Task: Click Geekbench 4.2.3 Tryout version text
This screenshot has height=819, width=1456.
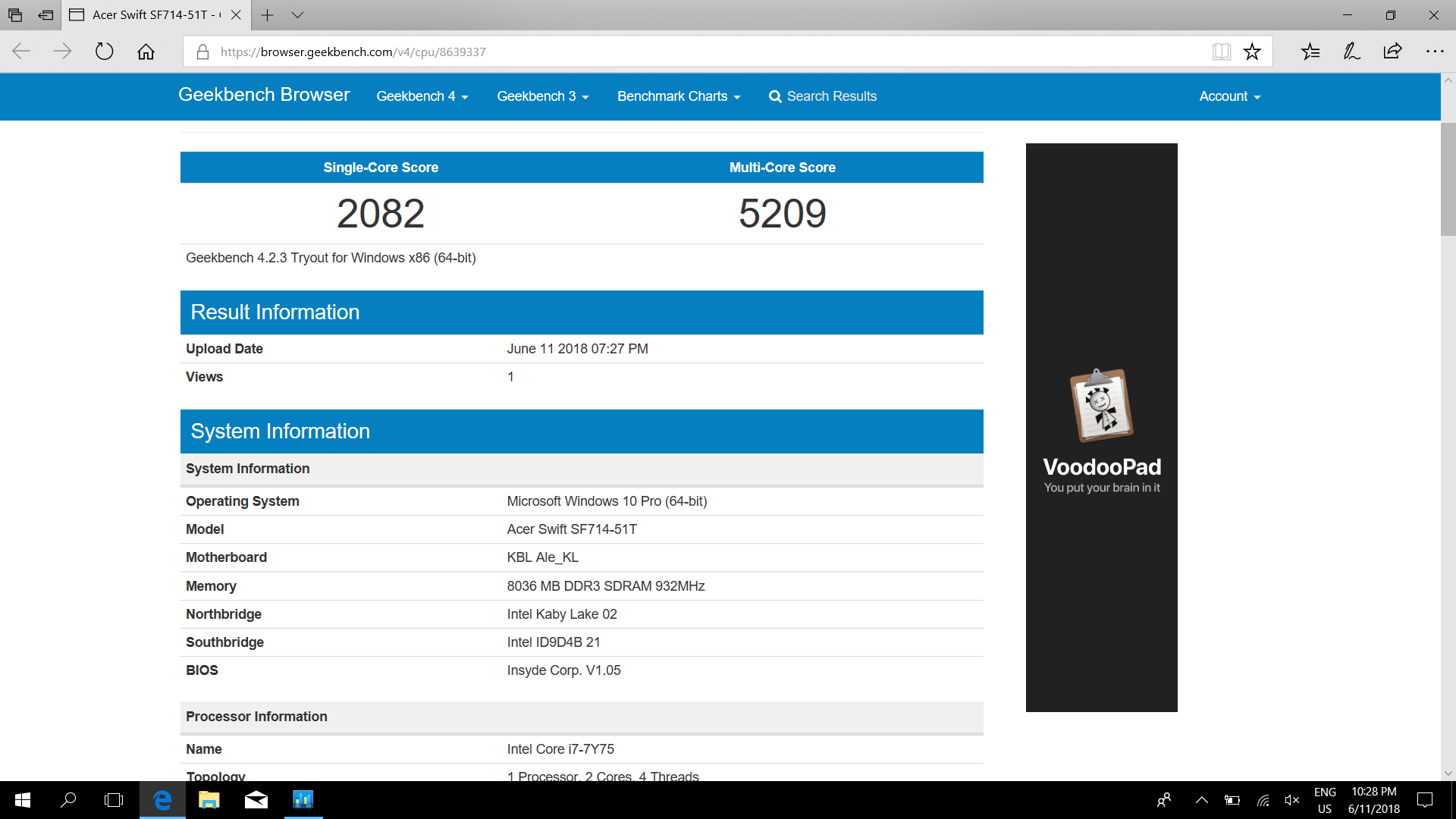Action: [x=331, y=258]
